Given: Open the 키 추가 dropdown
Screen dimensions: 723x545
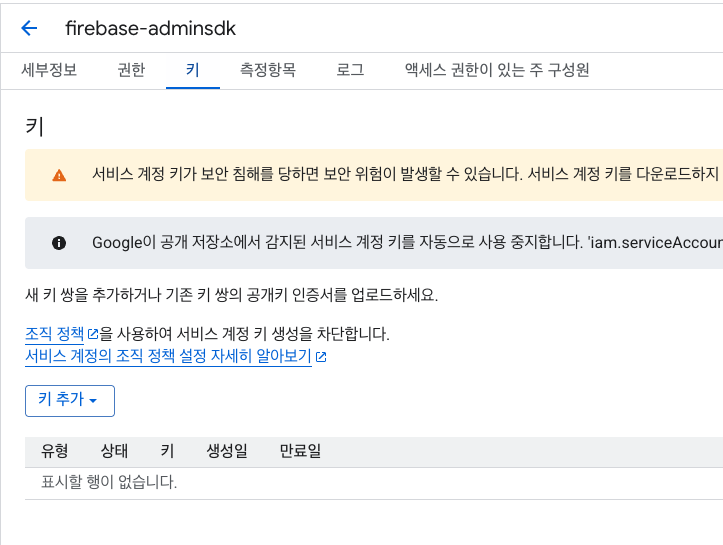Looking at the screenshot, I should (x=70, y=401).
